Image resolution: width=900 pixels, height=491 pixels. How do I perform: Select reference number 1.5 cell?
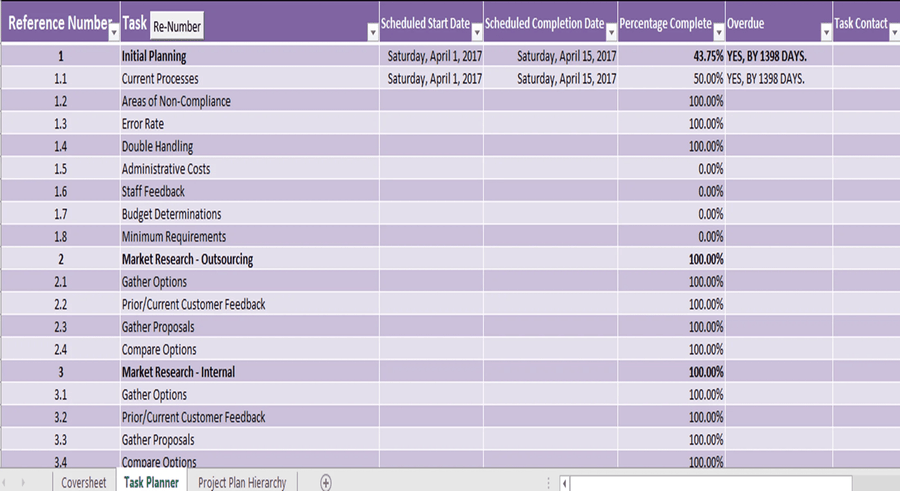(60, 169)
